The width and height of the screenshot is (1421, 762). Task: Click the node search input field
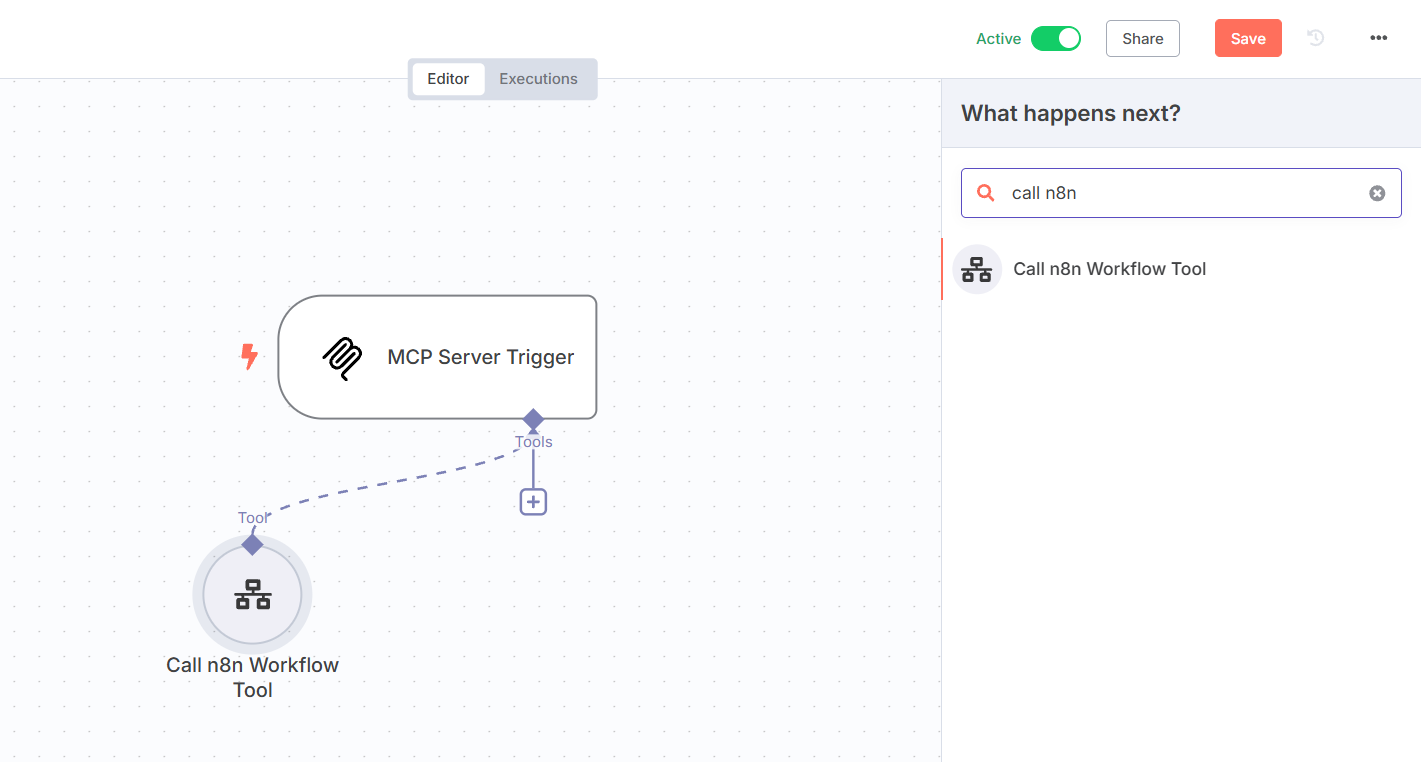pos(1181,193)
